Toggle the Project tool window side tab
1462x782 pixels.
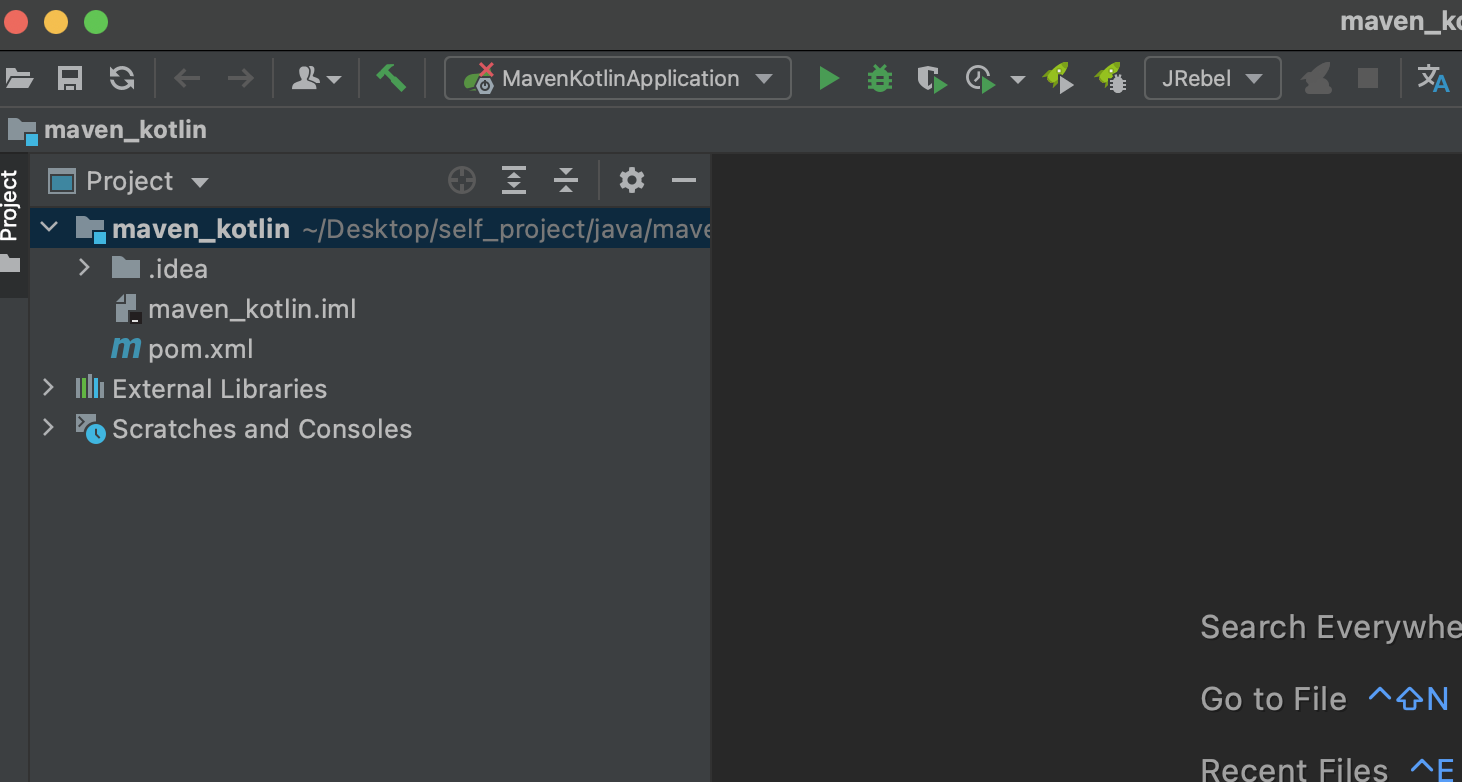pos(9,205)
